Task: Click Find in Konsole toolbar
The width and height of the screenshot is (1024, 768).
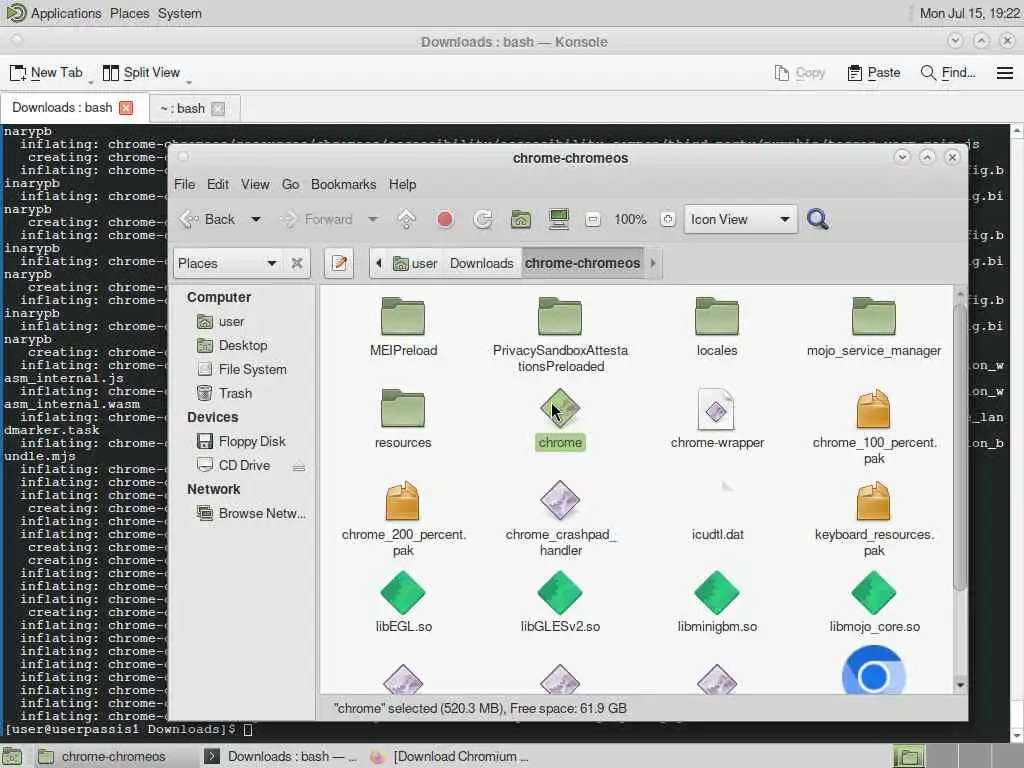Action: click(x=948, y=72)
